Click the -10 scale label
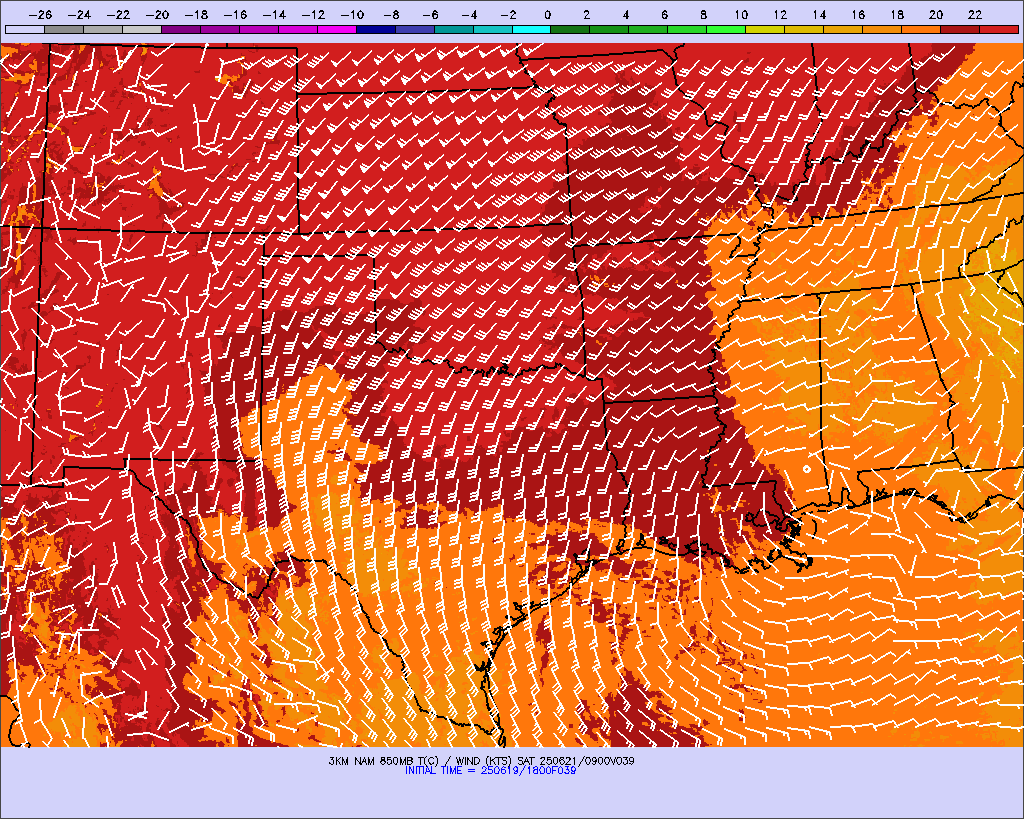Screen dimensions: 1024x819 pos(352,15)
